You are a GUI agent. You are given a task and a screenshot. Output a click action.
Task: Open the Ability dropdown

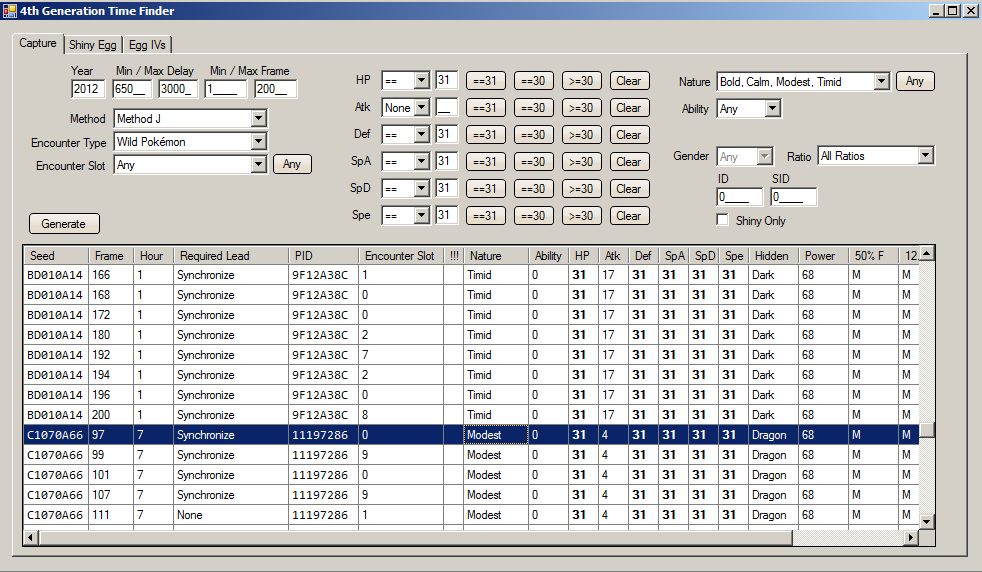[x=773, y=108]
